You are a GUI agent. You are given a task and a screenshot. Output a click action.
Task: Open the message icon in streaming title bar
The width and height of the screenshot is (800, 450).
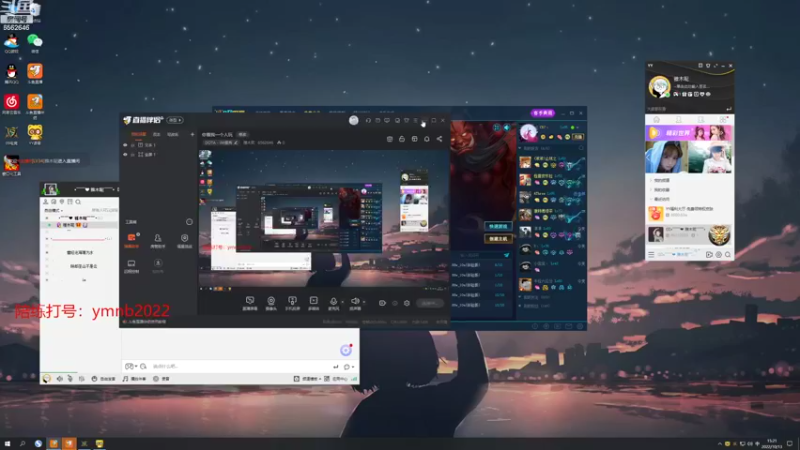tap(387, 120)
